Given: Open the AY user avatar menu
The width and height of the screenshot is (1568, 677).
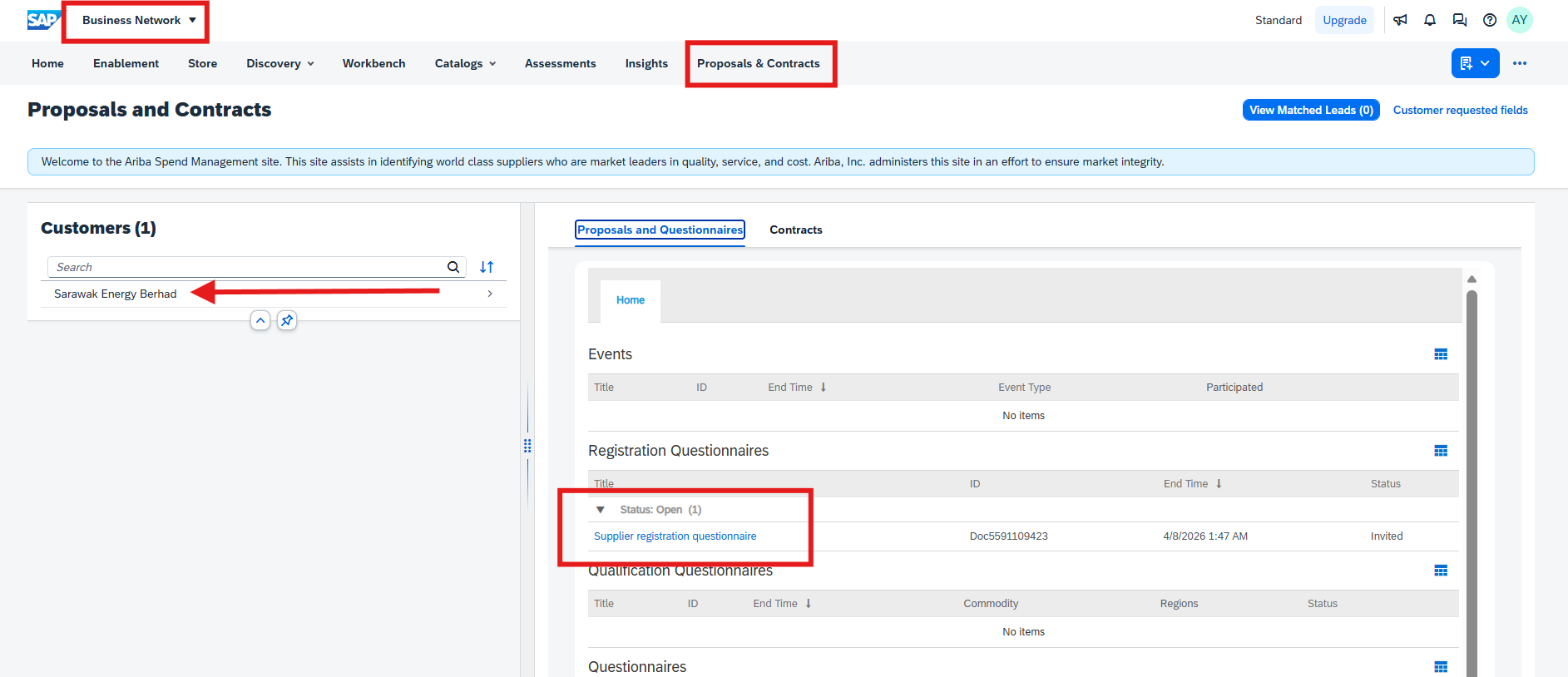Looking at the screenshot, I should (x=1520, y=20).
